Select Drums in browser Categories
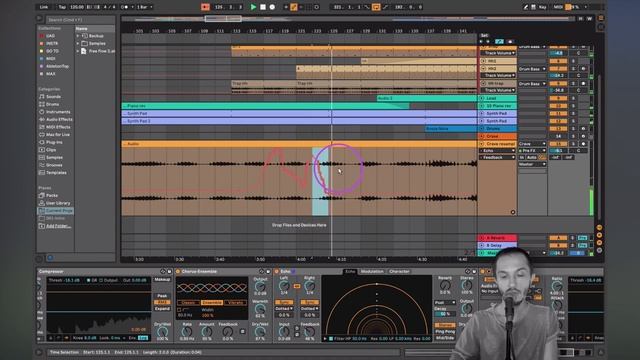The image size is (640, 360). [x=52, y=104]
